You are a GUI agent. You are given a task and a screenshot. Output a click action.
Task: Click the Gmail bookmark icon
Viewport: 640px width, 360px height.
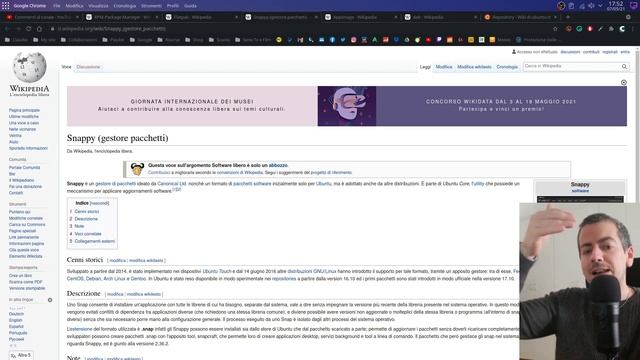point(300,40)
